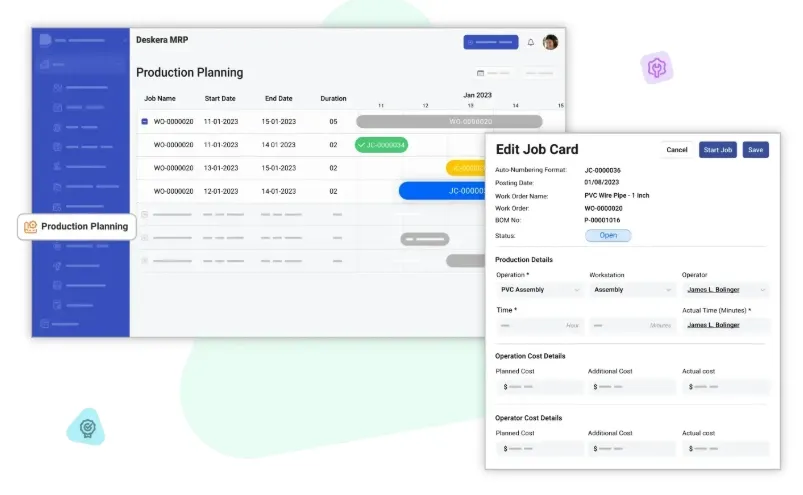Open the Operation dropdown showing PVC Assembly
This screenshot has height=495, width=803.
click(x=540, y=290)
